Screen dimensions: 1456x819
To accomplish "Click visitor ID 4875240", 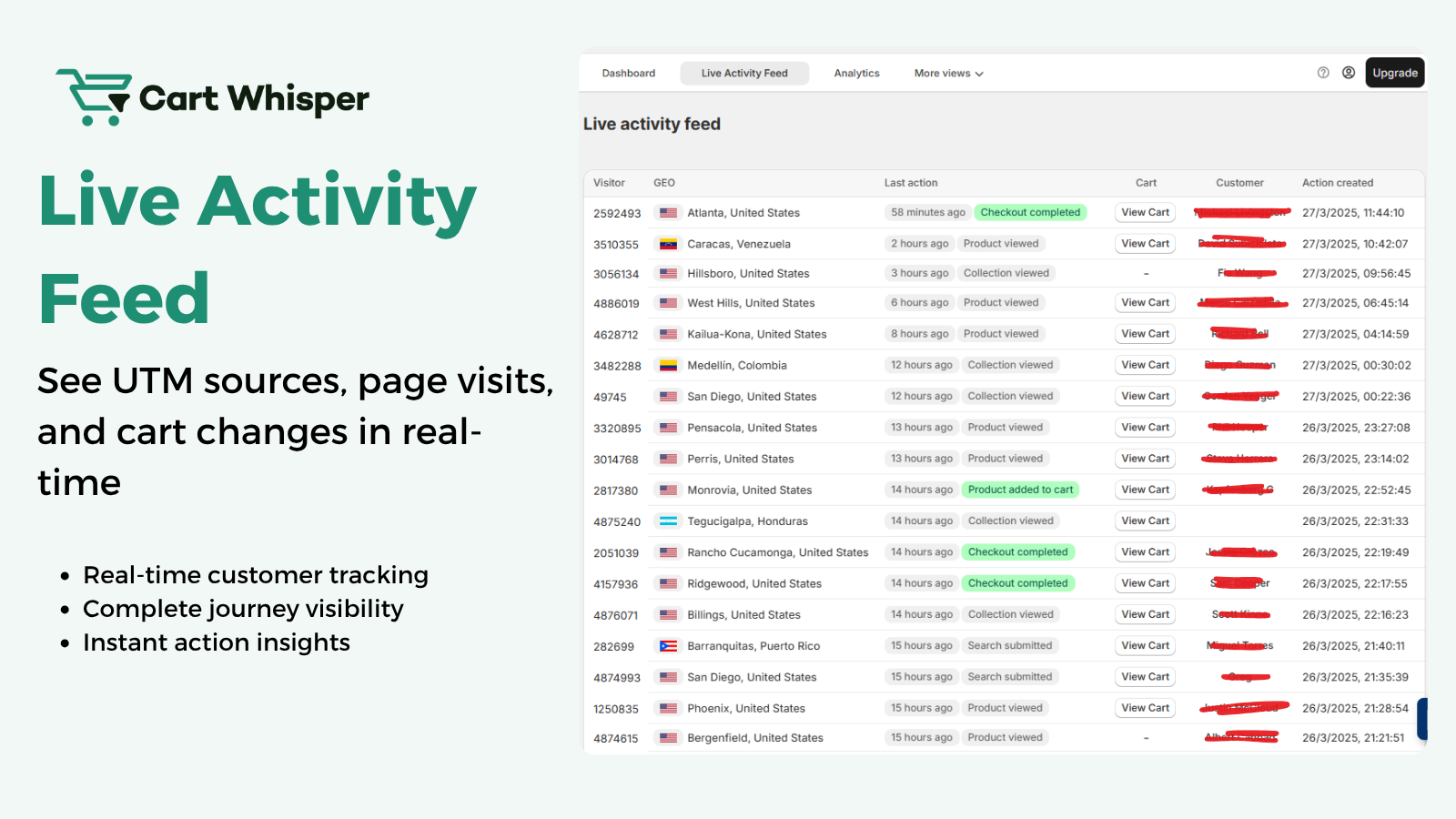I will (x=617, y=522).
